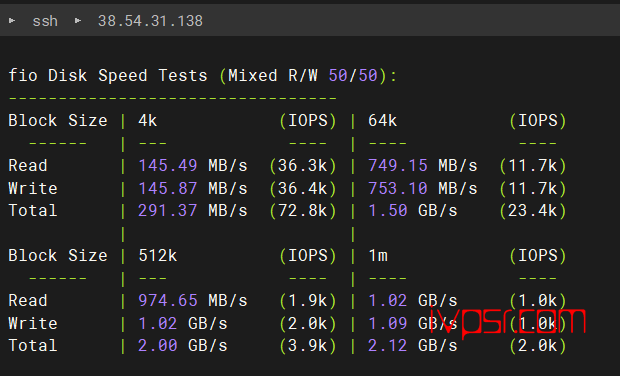Click the fio Disk Speed Tests heading
The image size is (620, 376).
108,75
